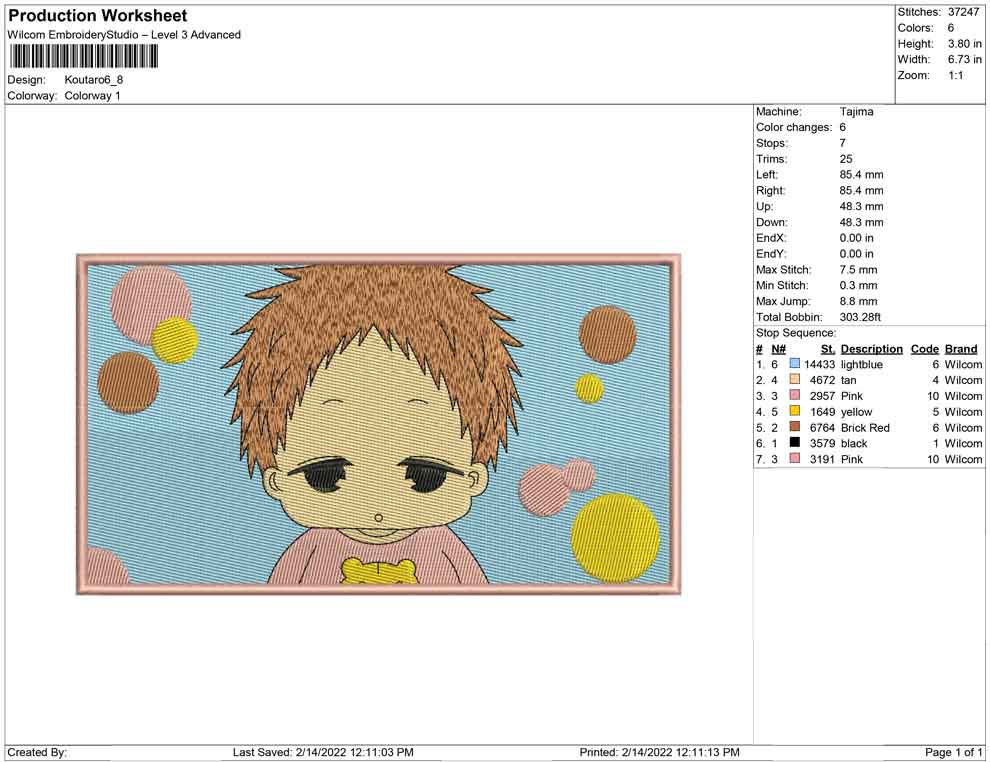This screenshot has width=990, height=762.
Task: Click the Pink swatch with 3191 stitches
Action: pyautogui.click(x=794, y=458)
